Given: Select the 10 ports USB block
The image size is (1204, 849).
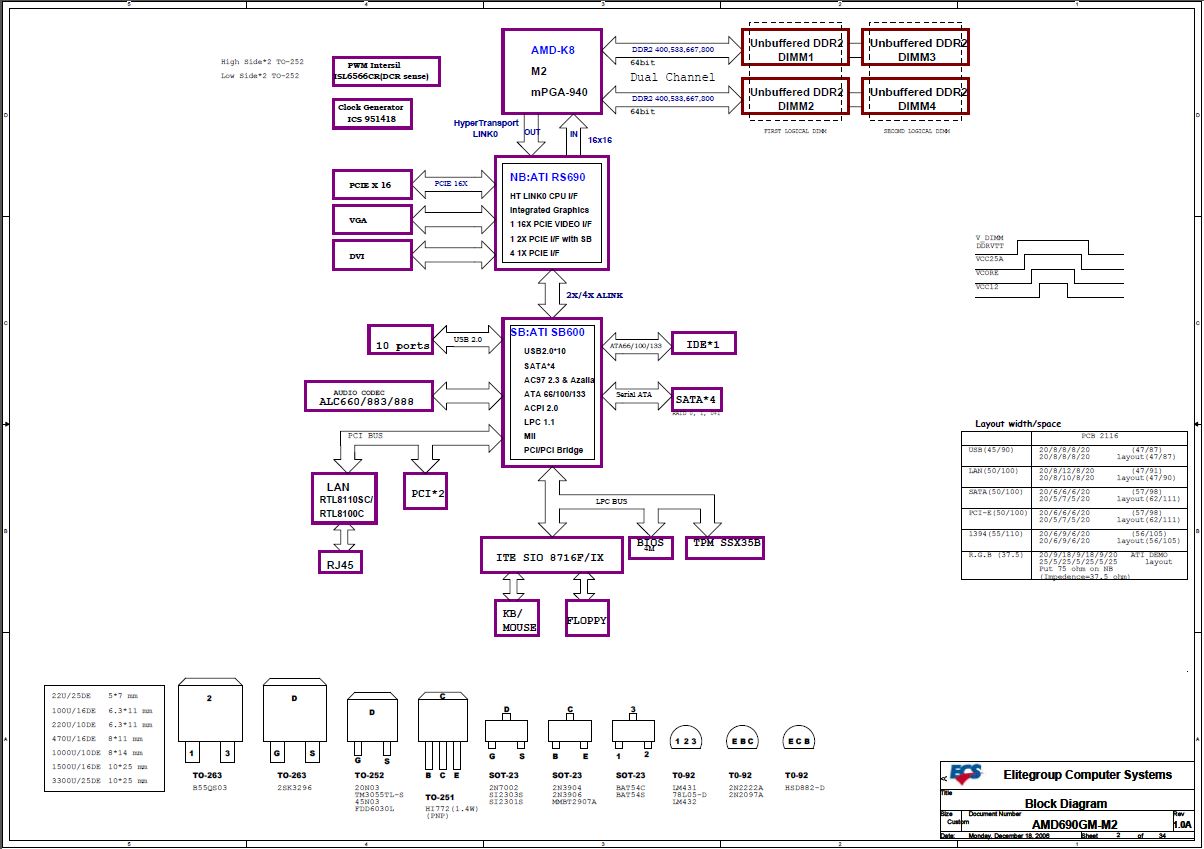Looking at the screenshot, I should click(400, 340).
